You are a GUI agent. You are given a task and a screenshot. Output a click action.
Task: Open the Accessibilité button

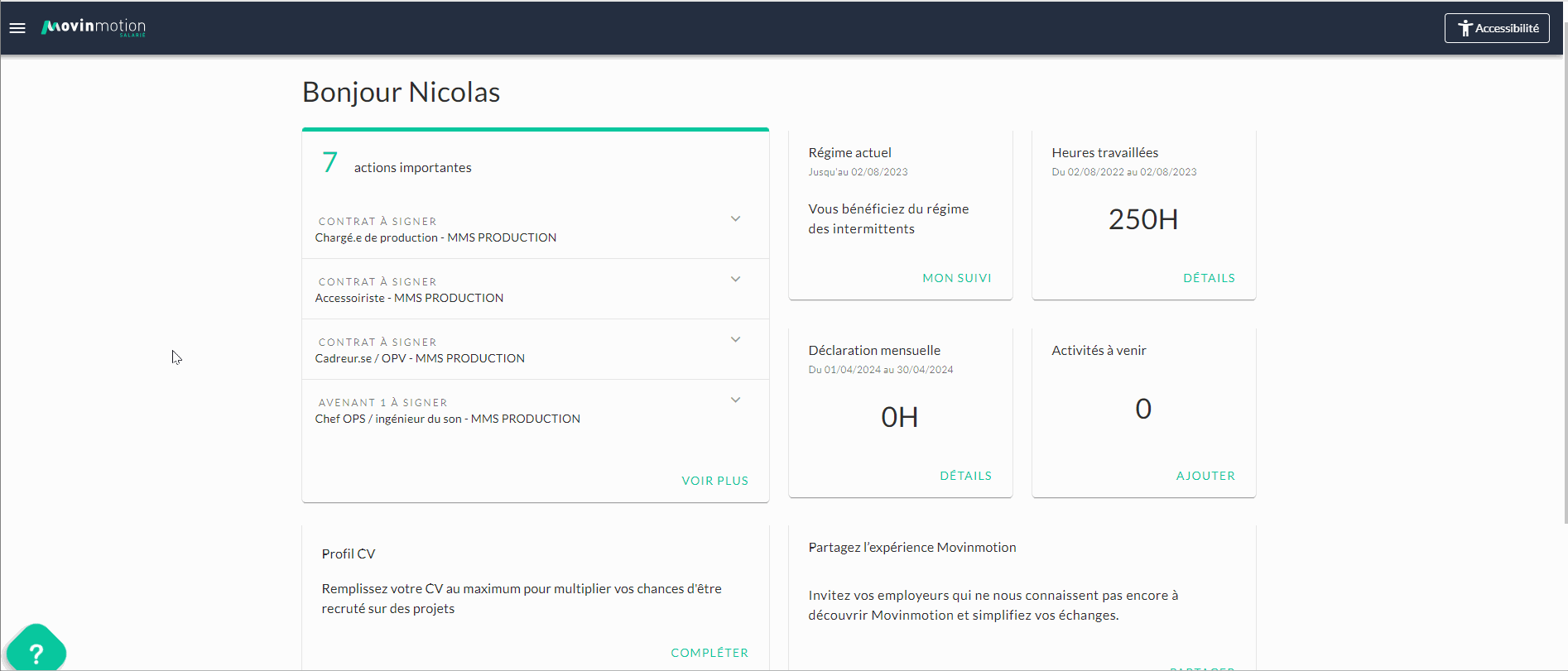coord(1497,28)
